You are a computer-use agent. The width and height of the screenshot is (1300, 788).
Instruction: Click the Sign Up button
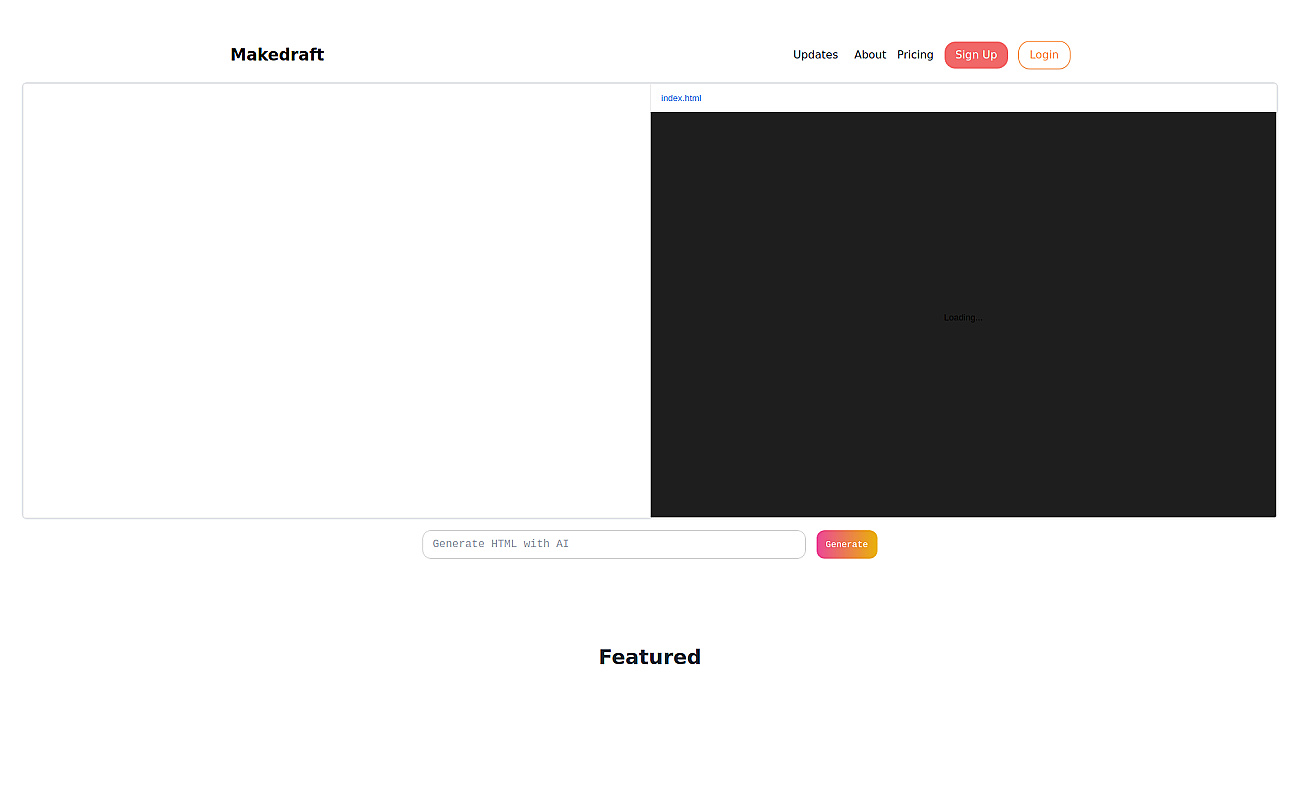(x=976, y=55)
